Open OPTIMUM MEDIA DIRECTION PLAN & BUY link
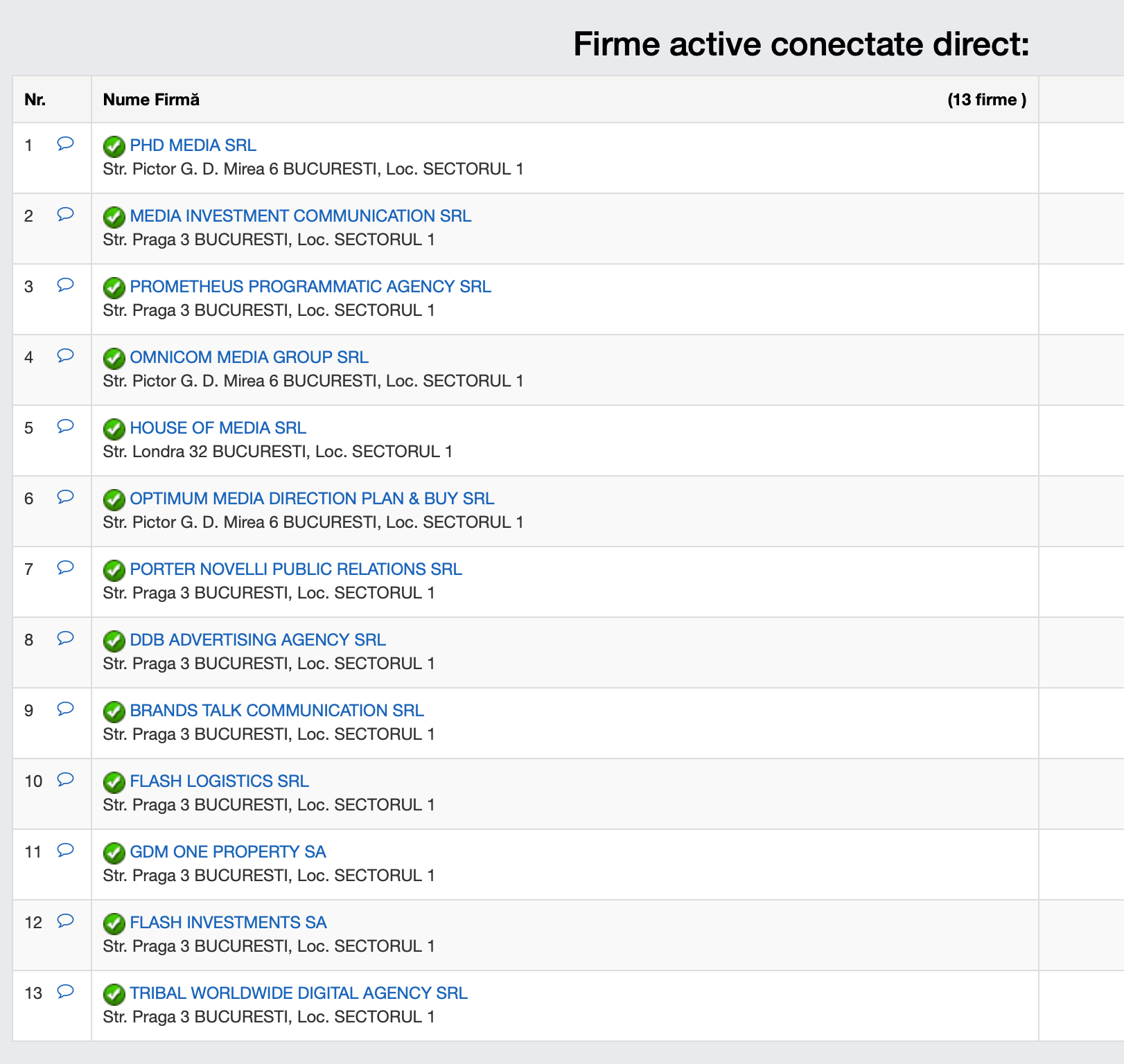The width and height of the screenshot is (1124, 1064). point(312,499)
